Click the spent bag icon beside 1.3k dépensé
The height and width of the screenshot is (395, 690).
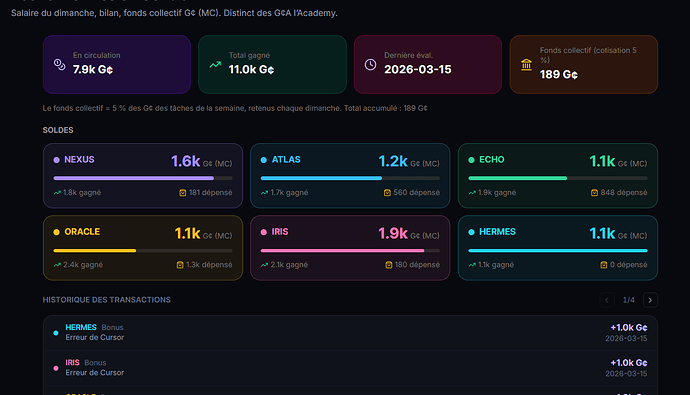(x=180, y=265)
